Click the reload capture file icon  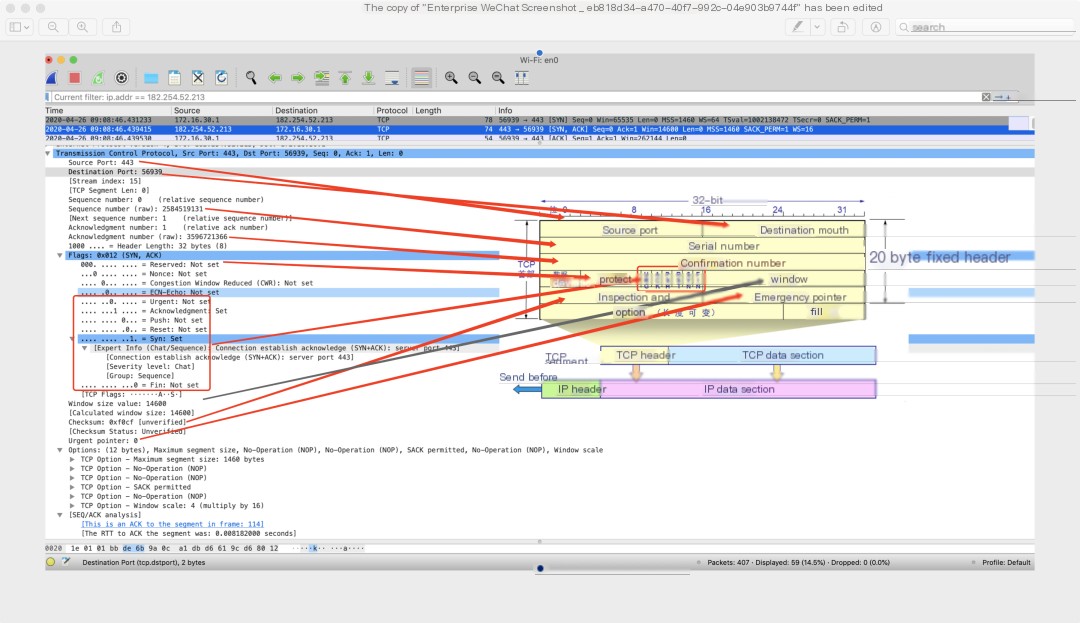[x=221, y=78]
